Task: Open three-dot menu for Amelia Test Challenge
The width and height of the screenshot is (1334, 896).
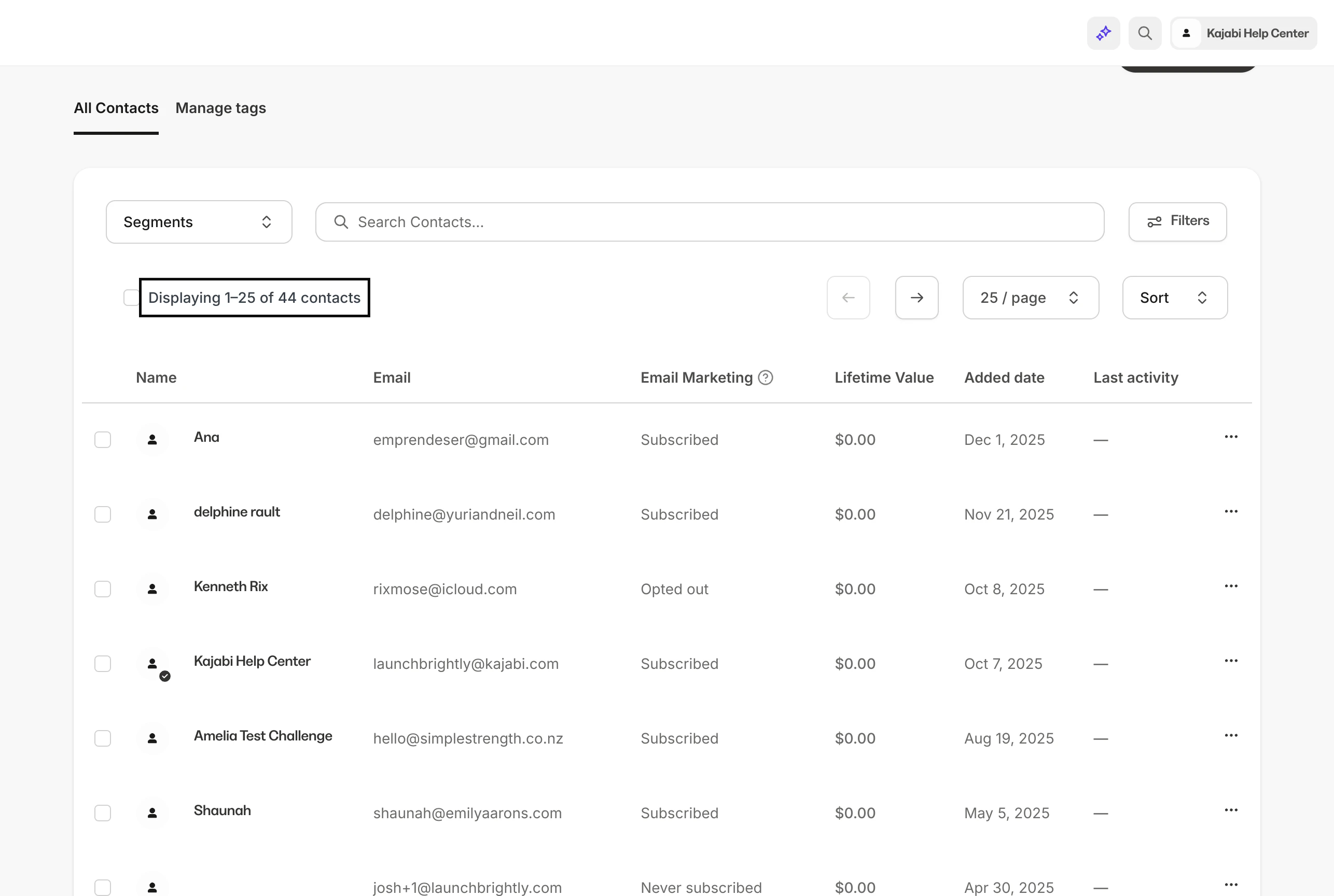Action: click(x=1231, y=735)
